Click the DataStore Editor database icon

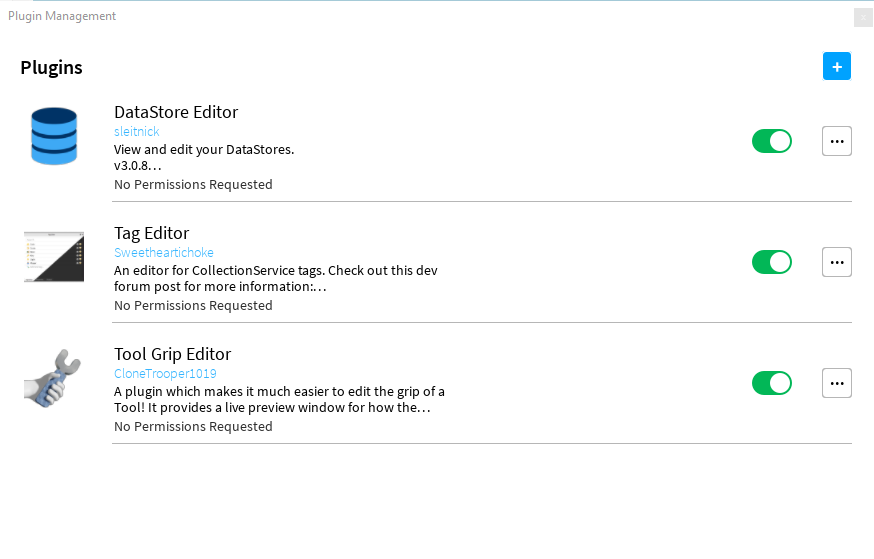coord(54,136)
